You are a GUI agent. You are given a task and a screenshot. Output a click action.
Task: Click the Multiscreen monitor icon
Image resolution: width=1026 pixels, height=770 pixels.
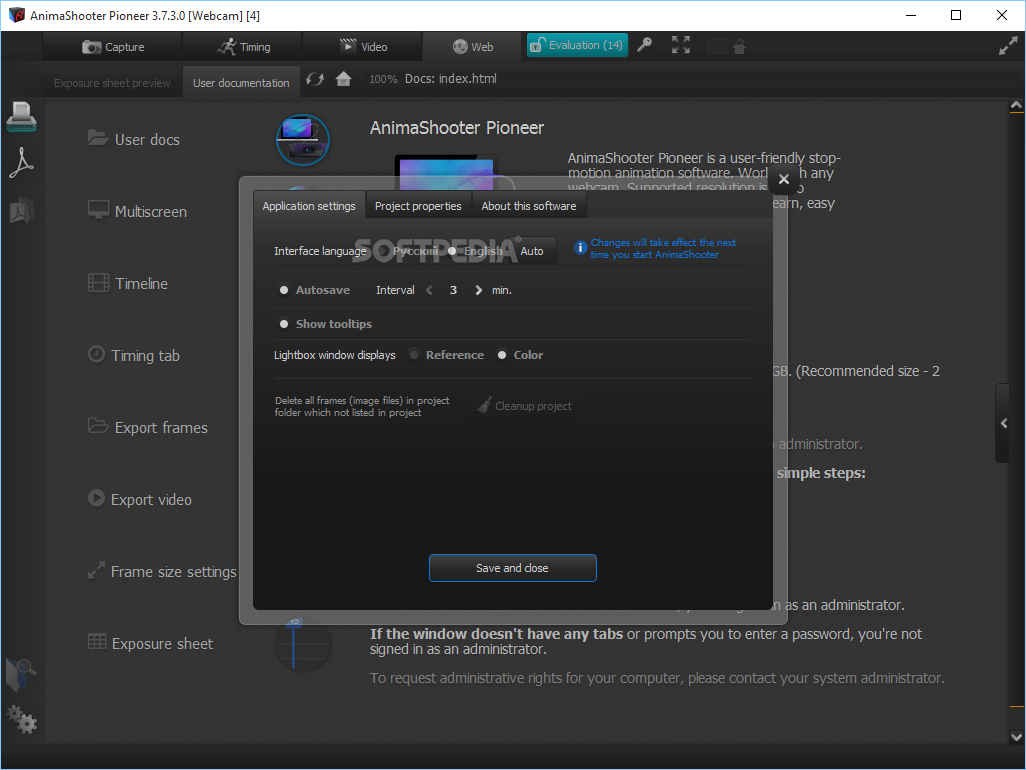tap(99, 209)
